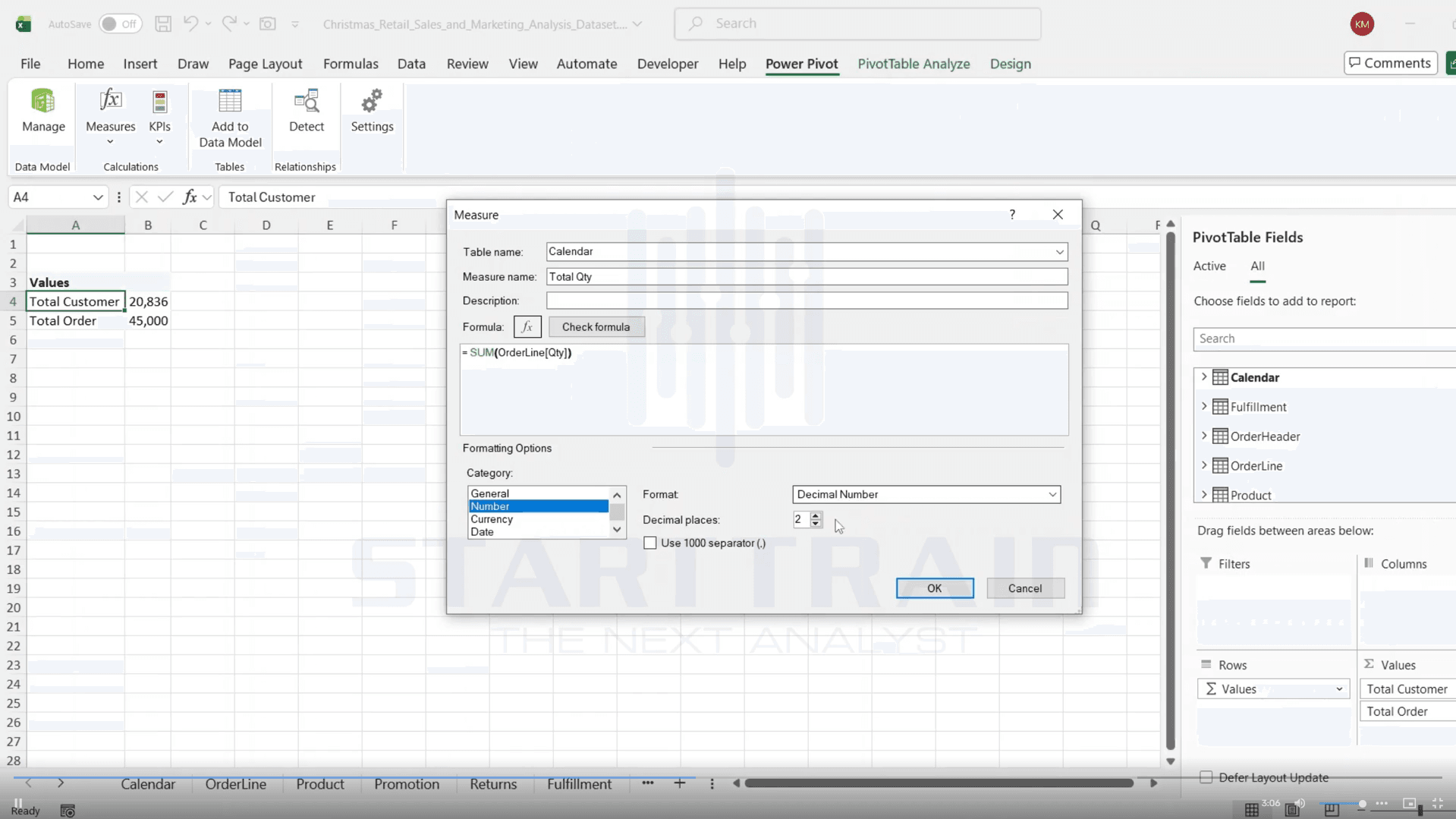Click the Undo arrow icon
Screen dimensions: 1456x819
(190, 24)
